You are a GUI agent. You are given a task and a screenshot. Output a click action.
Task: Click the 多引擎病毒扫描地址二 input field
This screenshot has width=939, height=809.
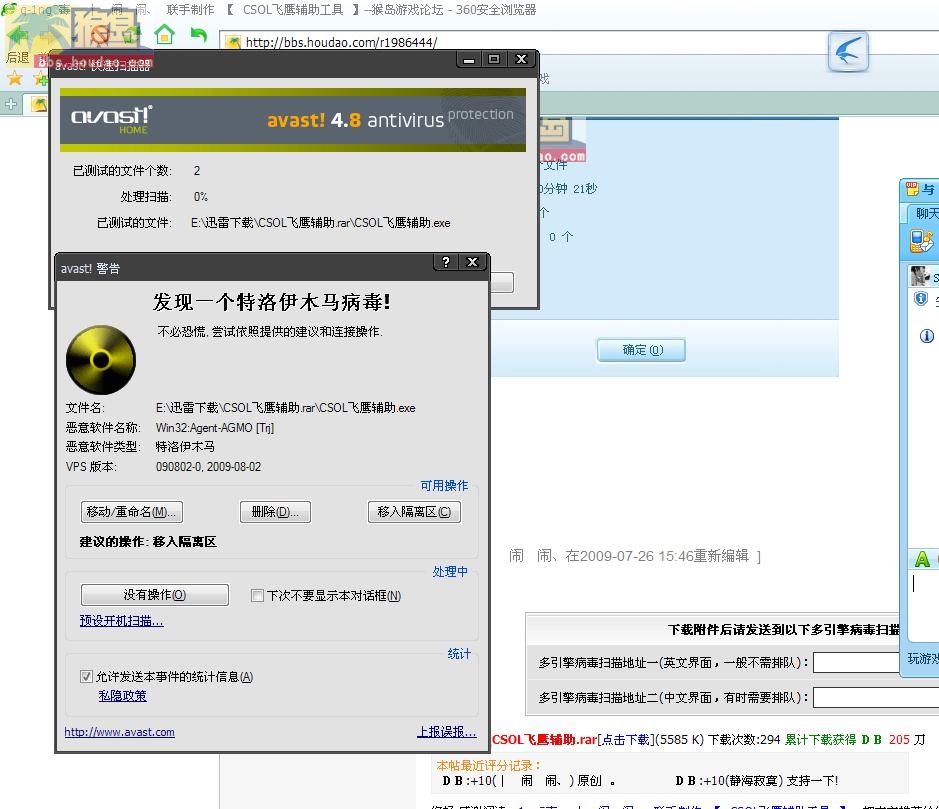click(876, 697)
